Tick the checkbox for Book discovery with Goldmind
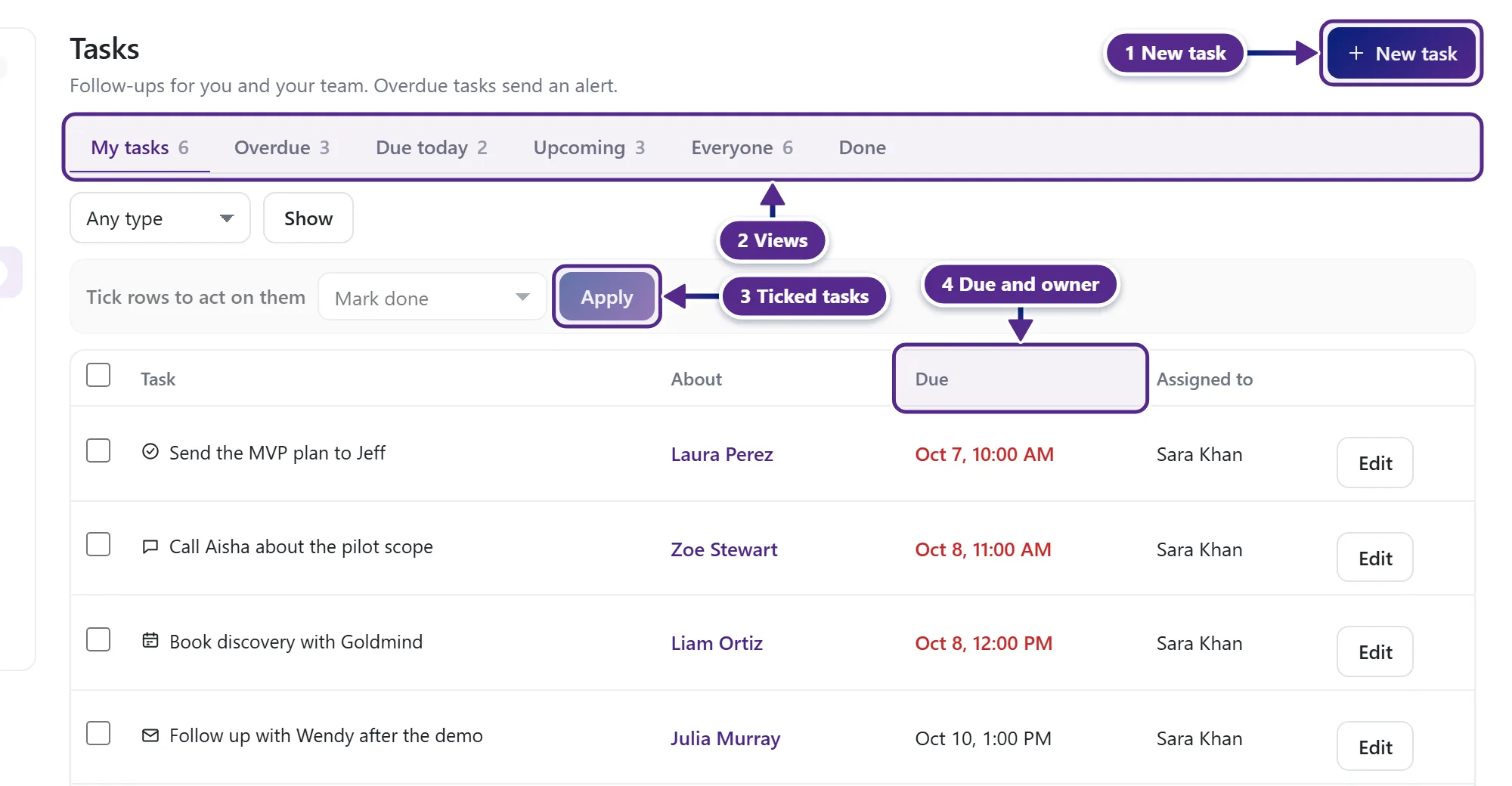This screenshot has height=786, width=1512. [x=98, y=639]
